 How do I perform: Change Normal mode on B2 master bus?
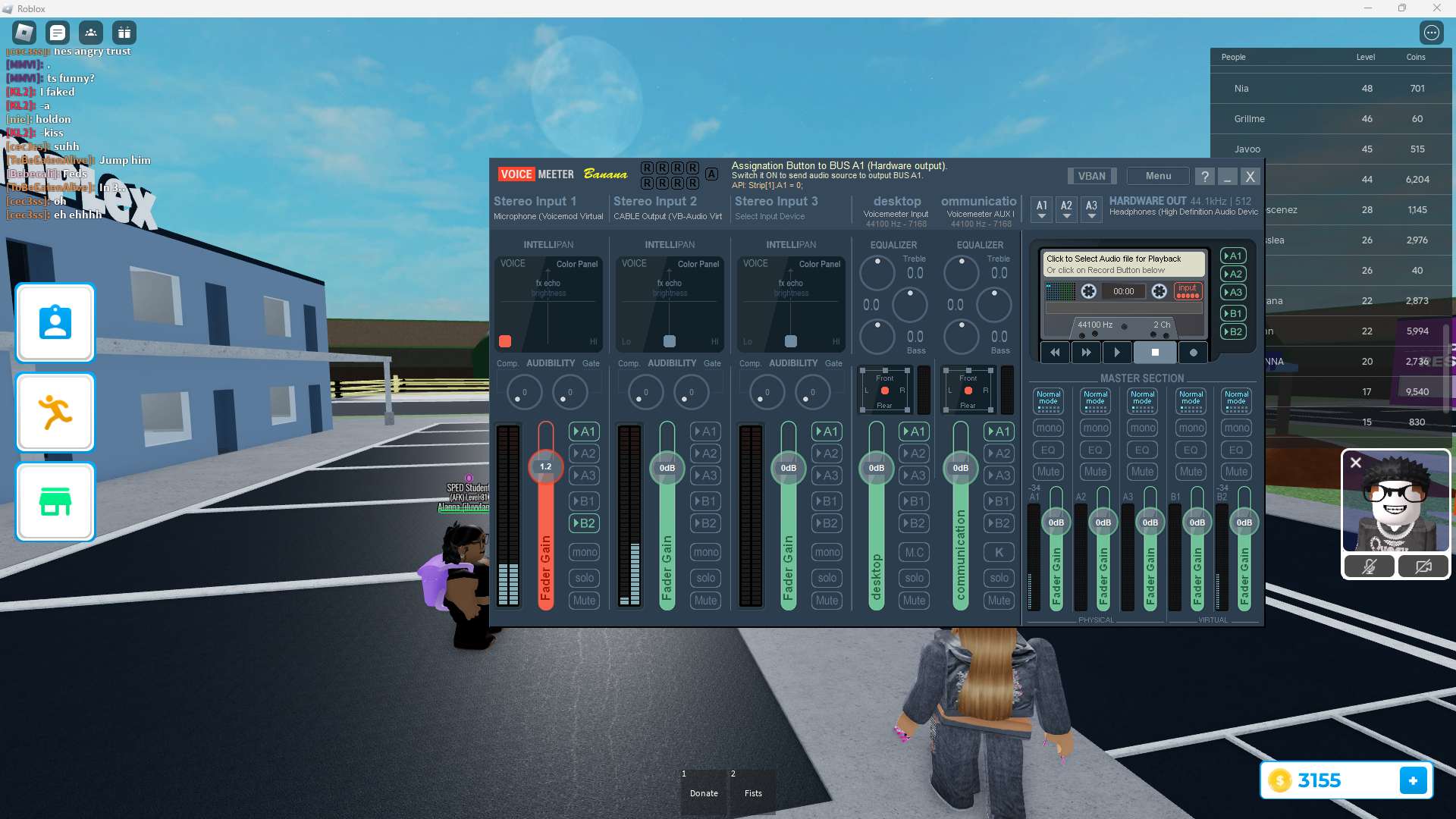pos(1237,401)
